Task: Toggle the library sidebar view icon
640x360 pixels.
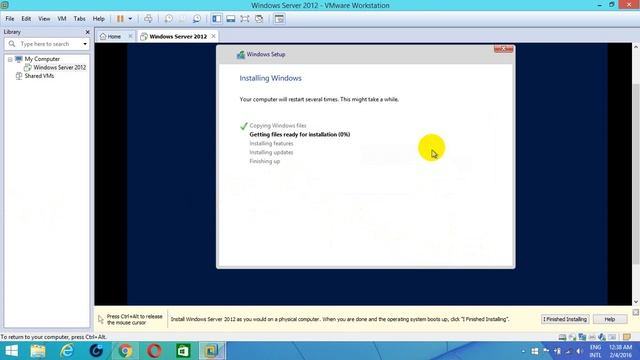Action: [217, 19]
